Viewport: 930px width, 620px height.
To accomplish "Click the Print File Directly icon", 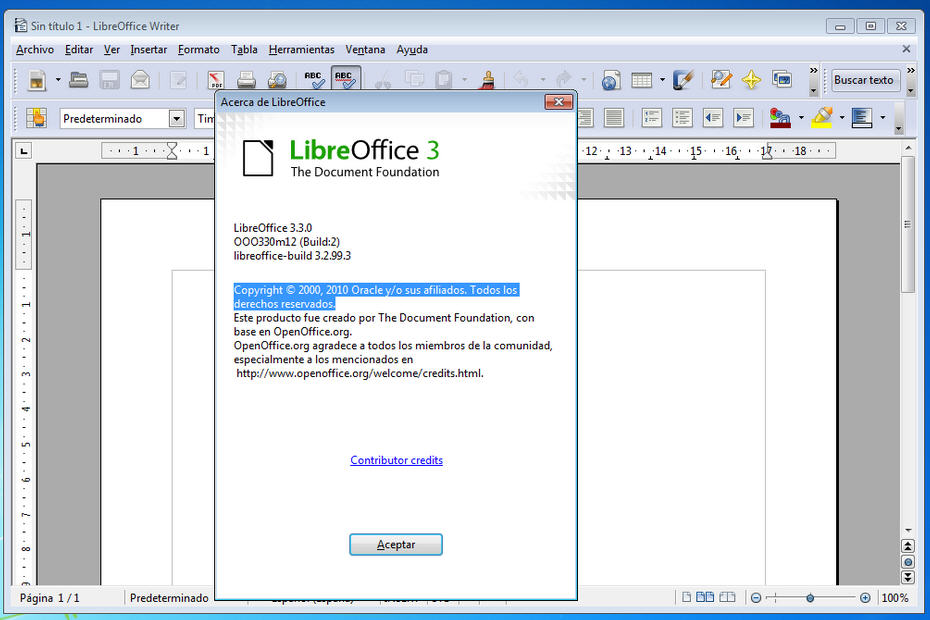I will (246, 80).
